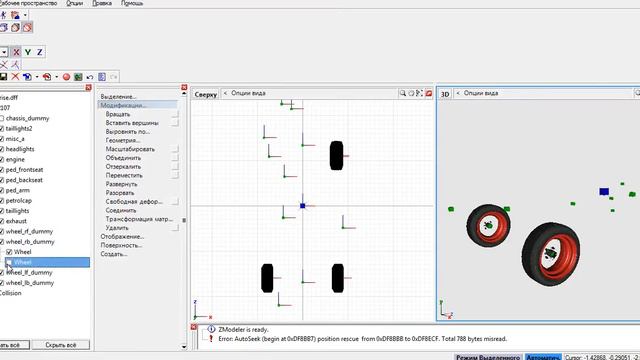Click the commands panel scrollbar down arrow
Image resolution: width=640 pixels, height=360 pixels.
click(184, 347)
